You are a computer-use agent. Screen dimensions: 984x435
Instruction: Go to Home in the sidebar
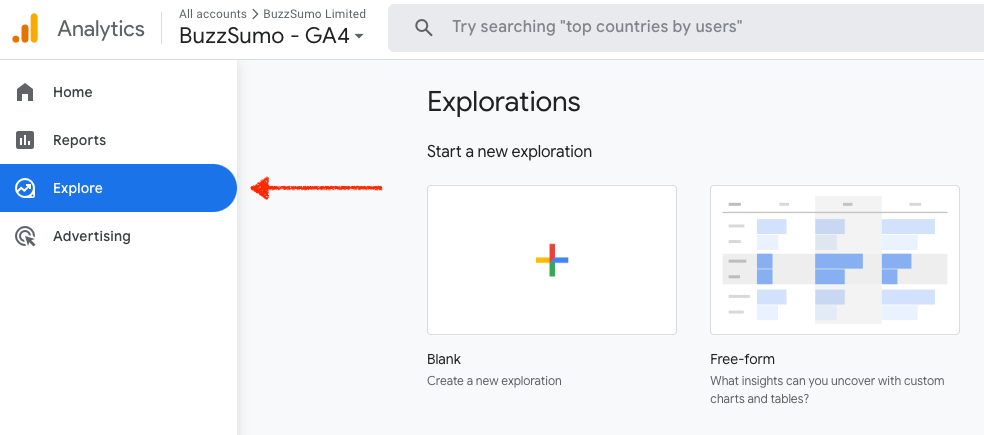coord(73,92)
